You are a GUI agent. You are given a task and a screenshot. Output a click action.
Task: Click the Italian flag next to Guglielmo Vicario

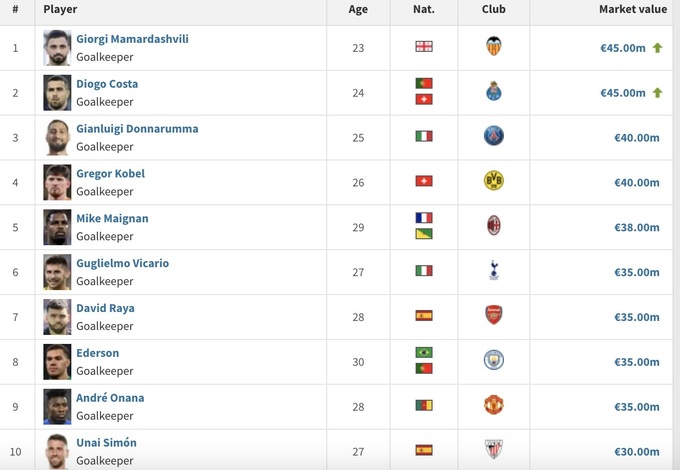point(424,271)
